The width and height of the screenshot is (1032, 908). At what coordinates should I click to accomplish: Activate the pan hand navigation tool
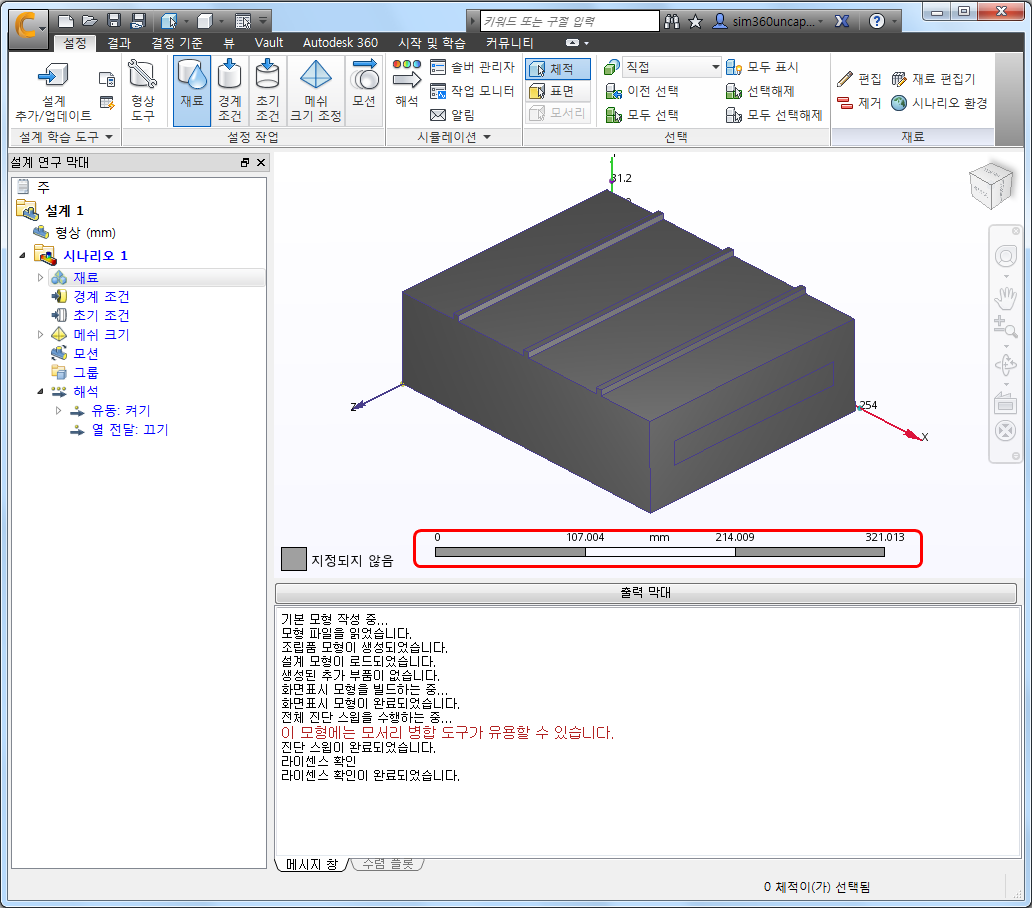(1005, 298)
